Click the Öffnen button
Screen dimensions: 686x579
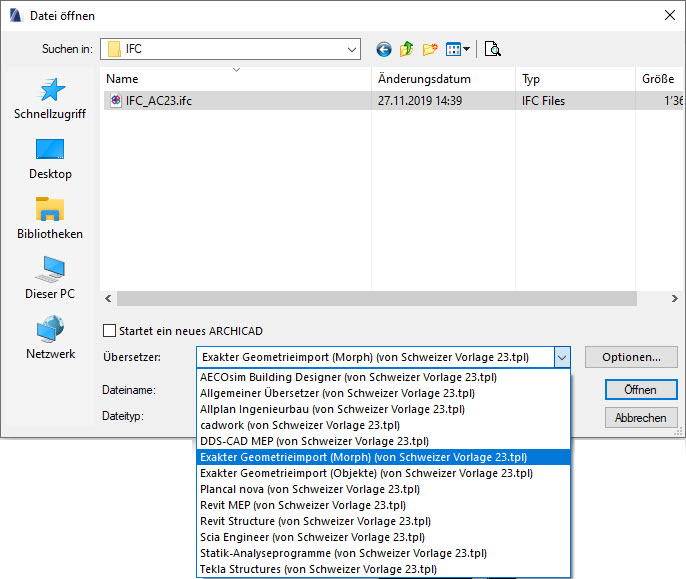641,390
